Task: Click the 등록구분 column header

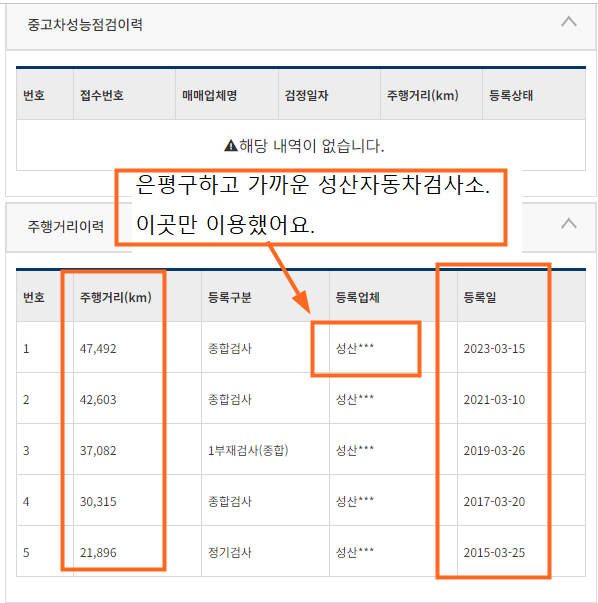Action: click(x=230, y=297)
